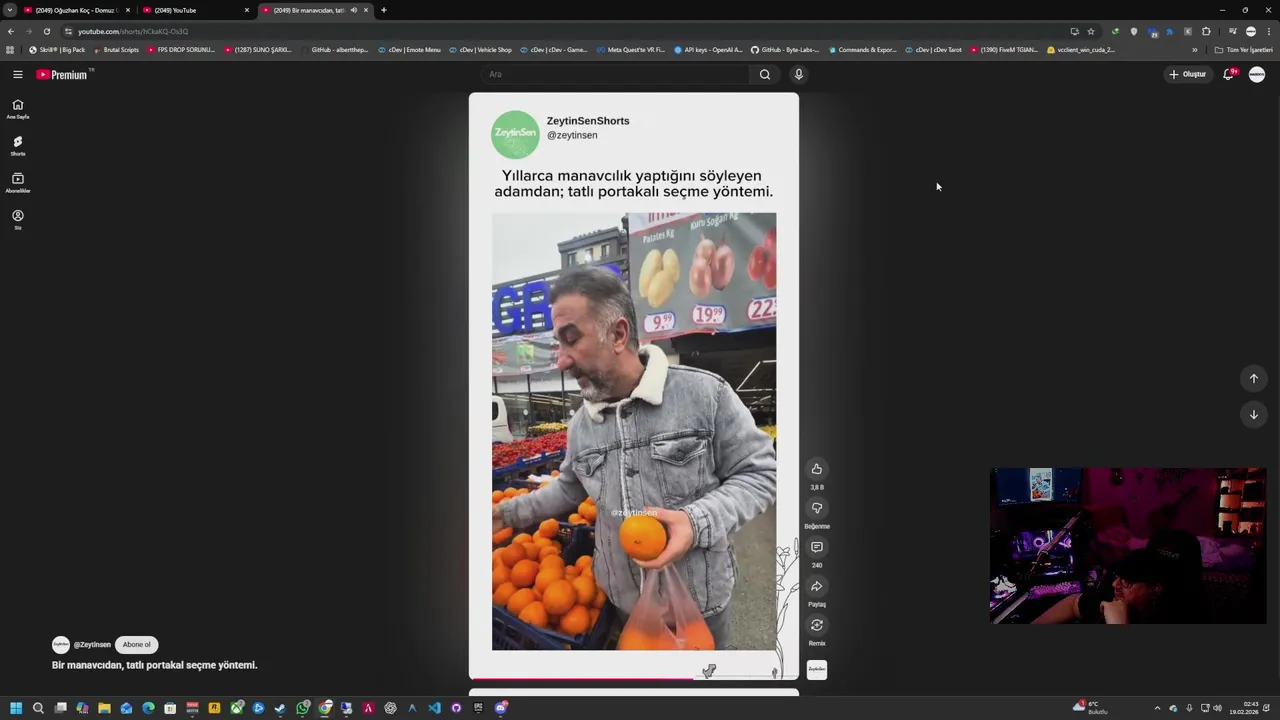The image size is (1280, 720).
Task: Open File Explorer from the taskbar
Action: tap(104, 708)
